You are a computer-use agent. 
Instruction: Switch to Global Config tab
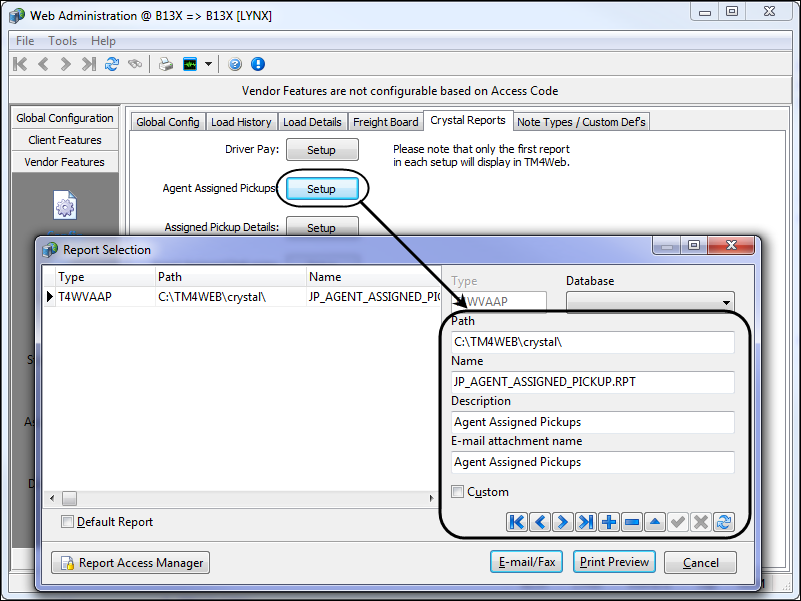pos(168,122)
